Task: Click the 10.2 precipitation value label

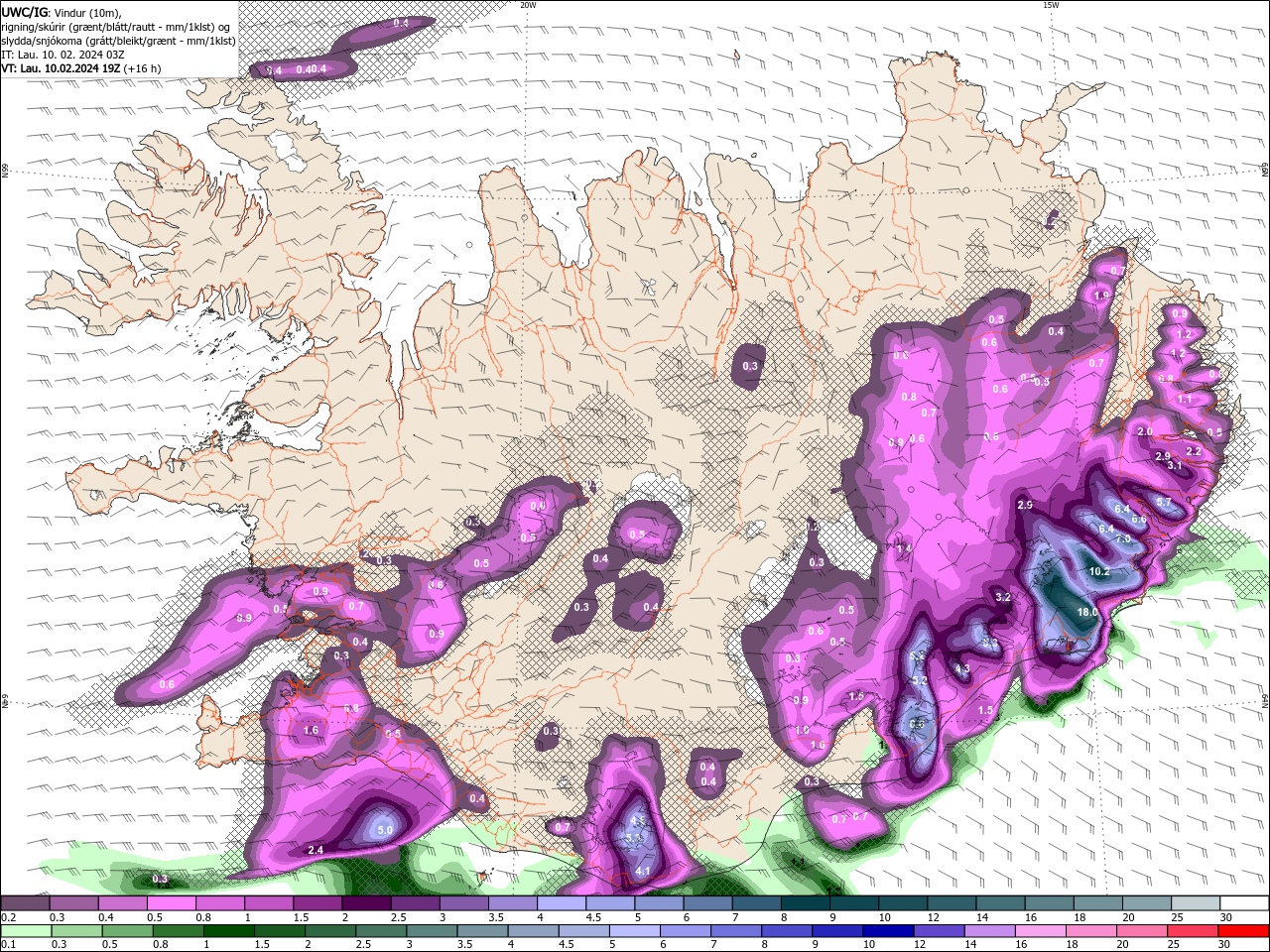Action: [x=1099, y=571]
